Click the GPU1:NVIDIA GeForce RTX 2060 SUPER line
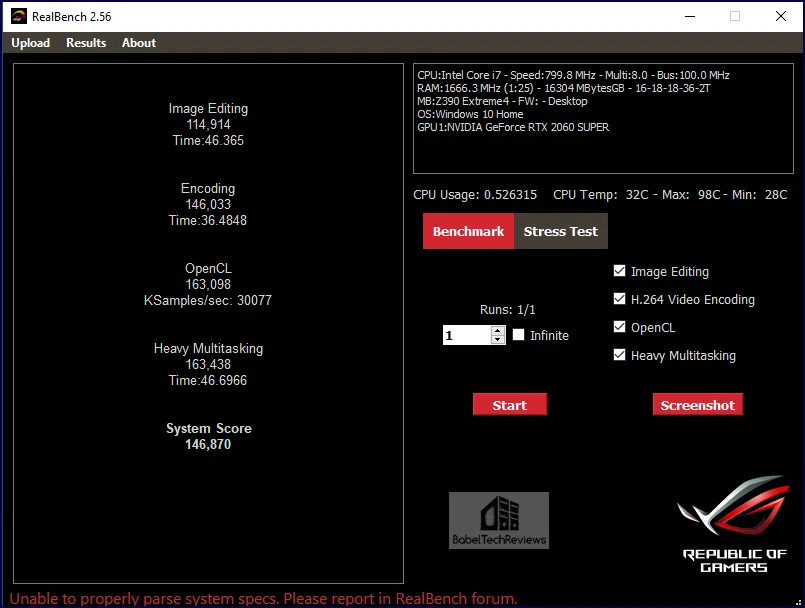This screenshot has height=608, width=805. tap(513, 127)
